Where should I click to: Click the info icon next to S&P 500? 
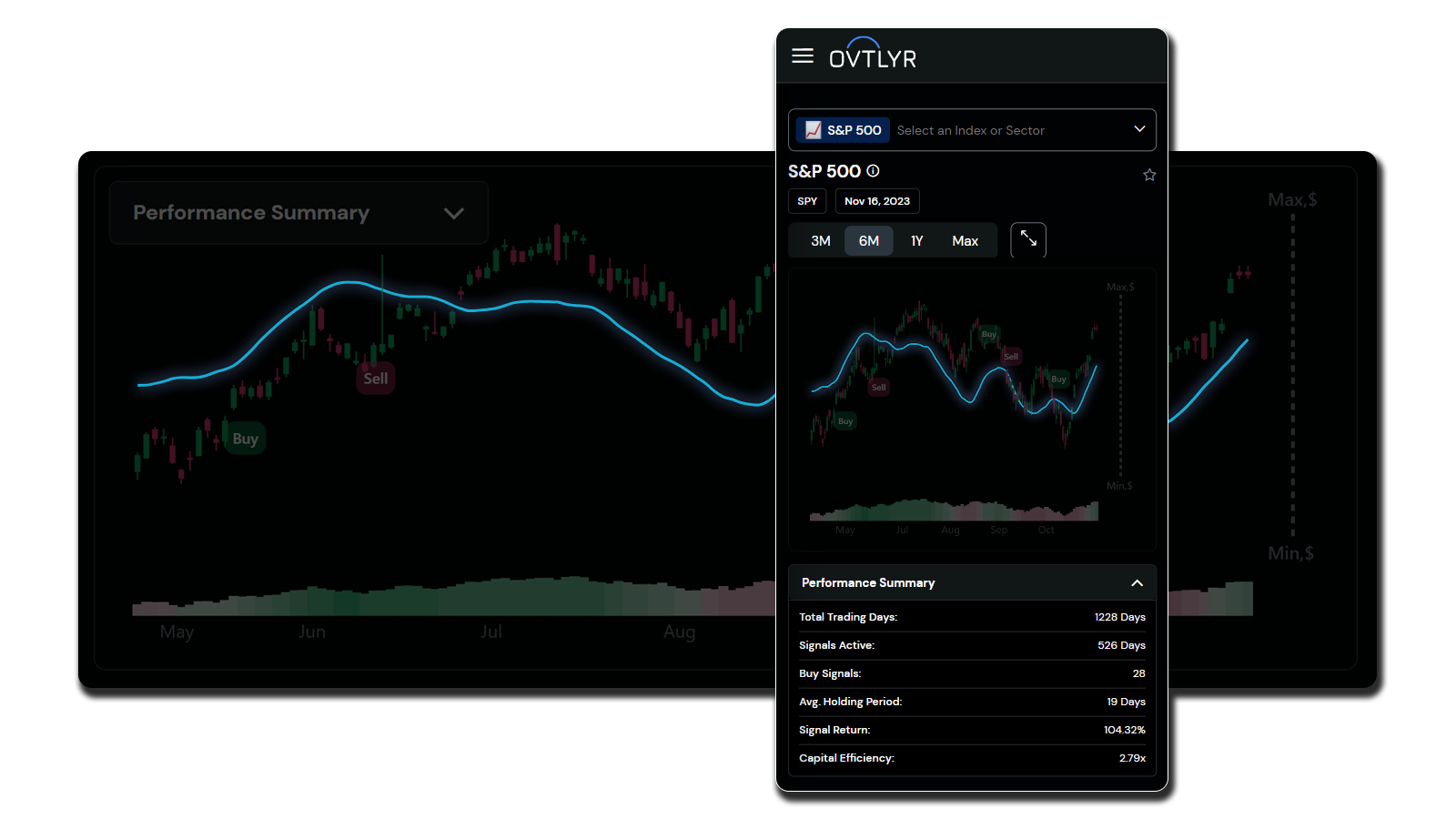point(873,171)
